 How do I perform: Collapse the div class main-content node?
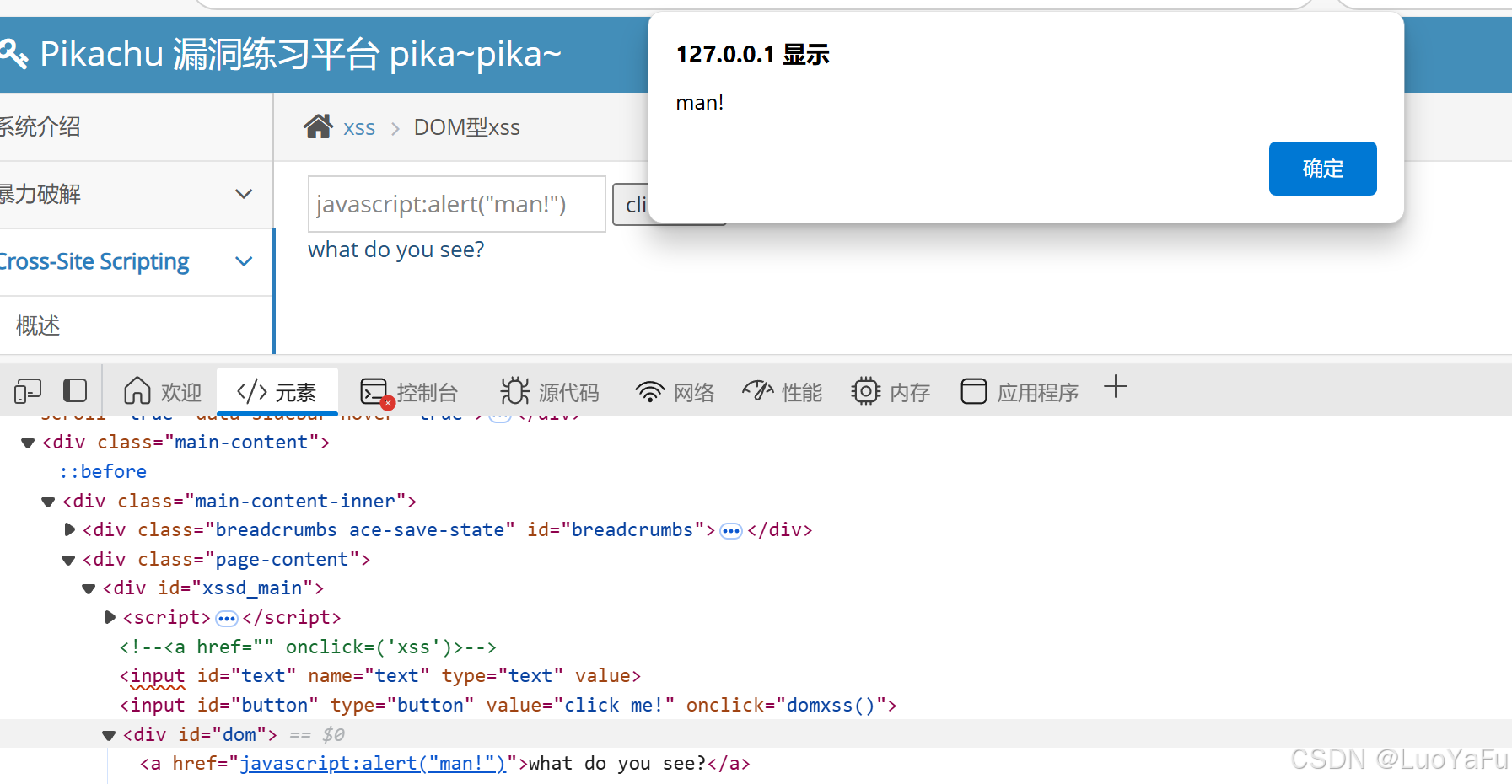click(x=28, y=443)
